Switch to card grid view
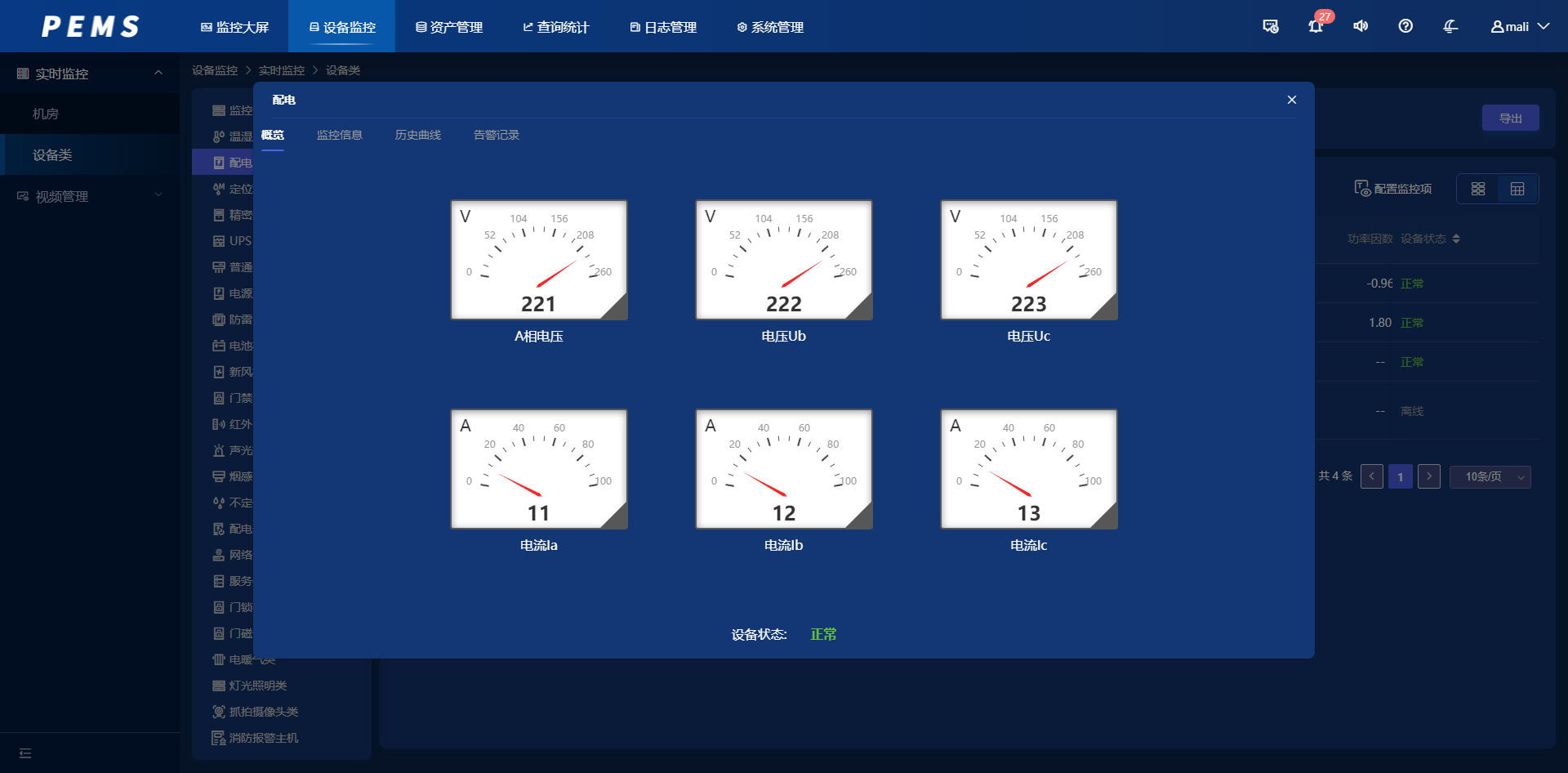1568x773 pixels. tap(1478, 189)
